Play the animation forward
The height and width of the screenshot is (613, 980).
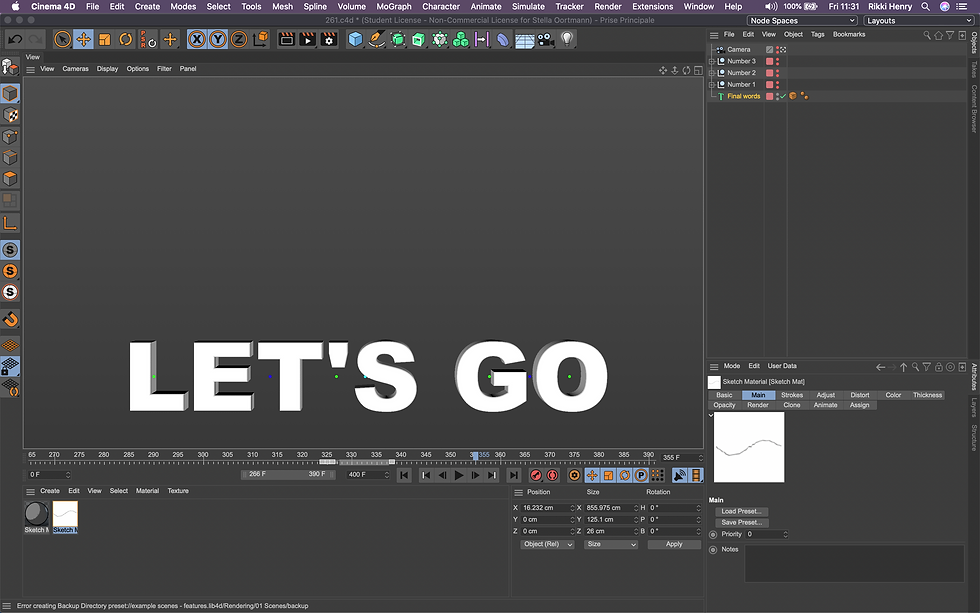click(459, 476)
